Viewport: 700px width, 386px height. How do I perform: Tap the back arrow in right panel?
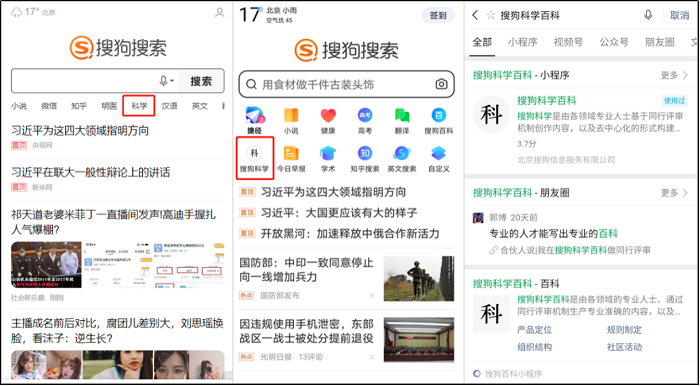tap(475, 15)
